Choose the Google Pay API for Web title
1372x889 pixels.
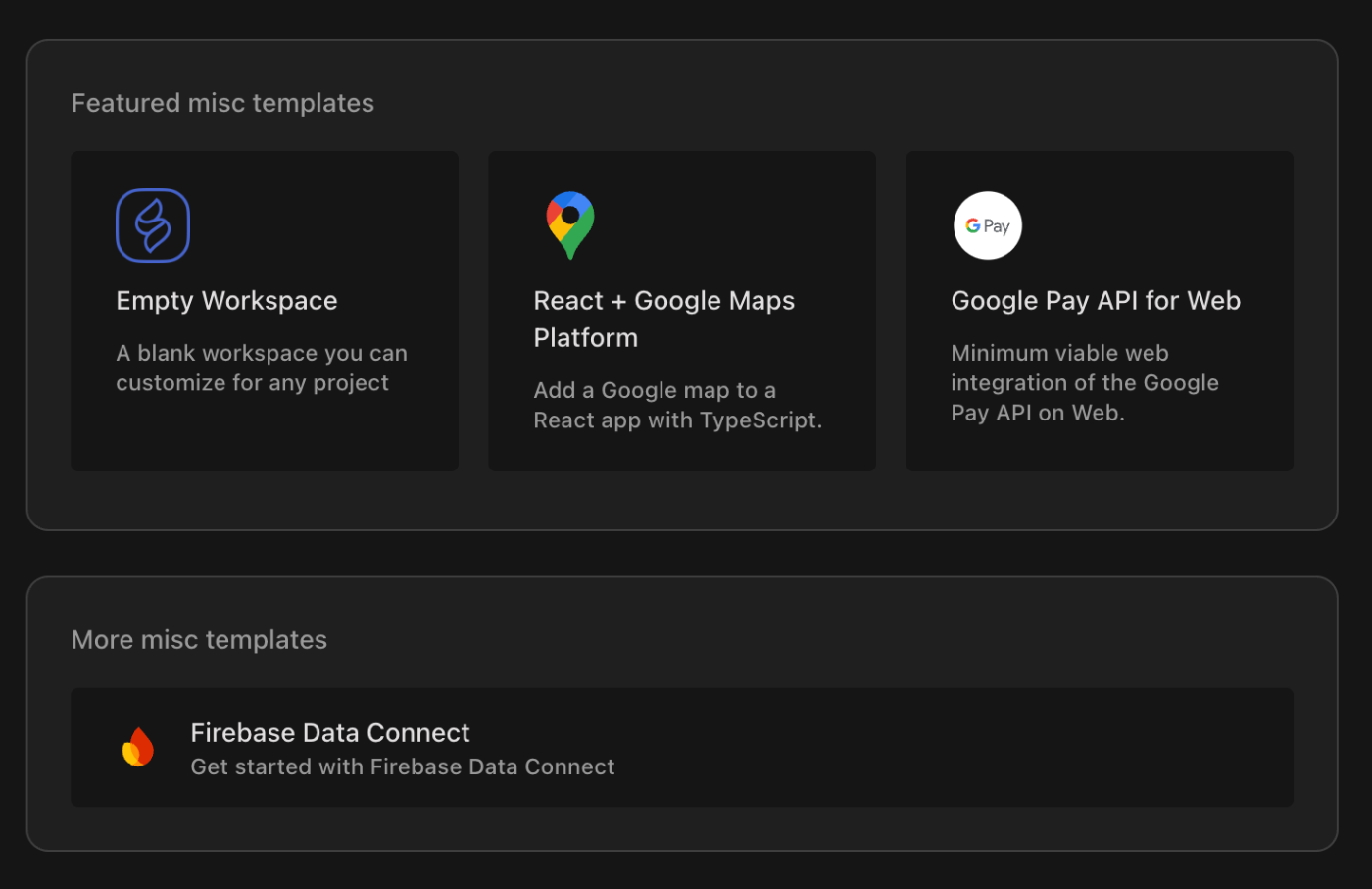[x=1096, y=301]
